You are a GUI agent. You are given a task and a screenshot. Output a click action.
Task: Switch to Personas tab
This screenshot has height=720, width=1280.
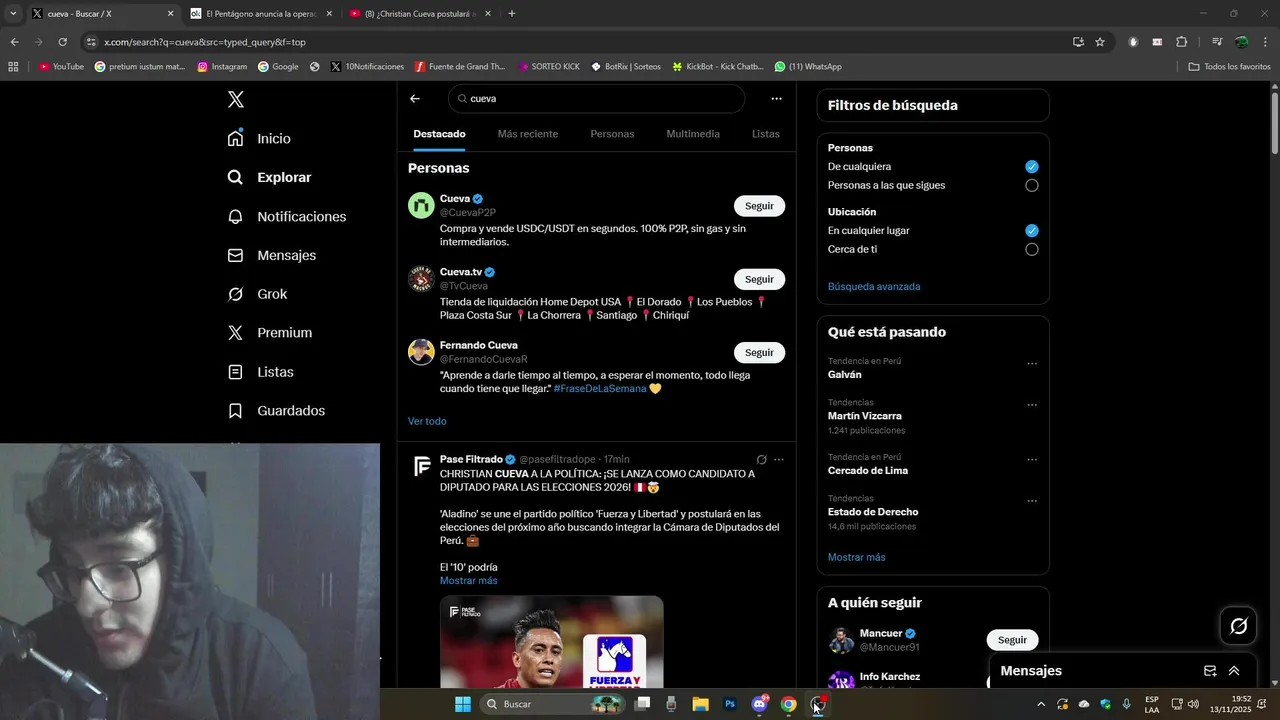(x=612, y=134)
